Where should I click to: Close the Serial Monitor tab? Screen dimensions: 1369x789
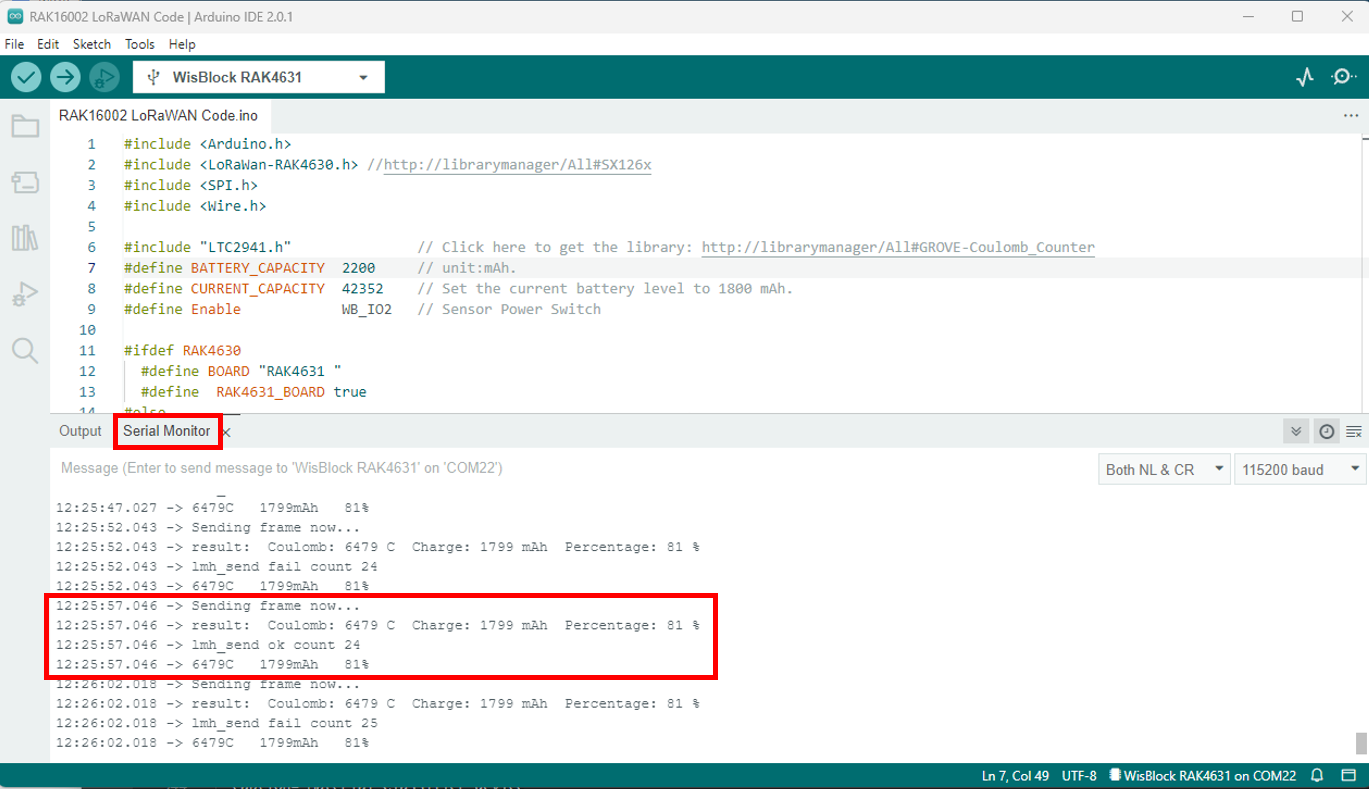click(227, 432)
